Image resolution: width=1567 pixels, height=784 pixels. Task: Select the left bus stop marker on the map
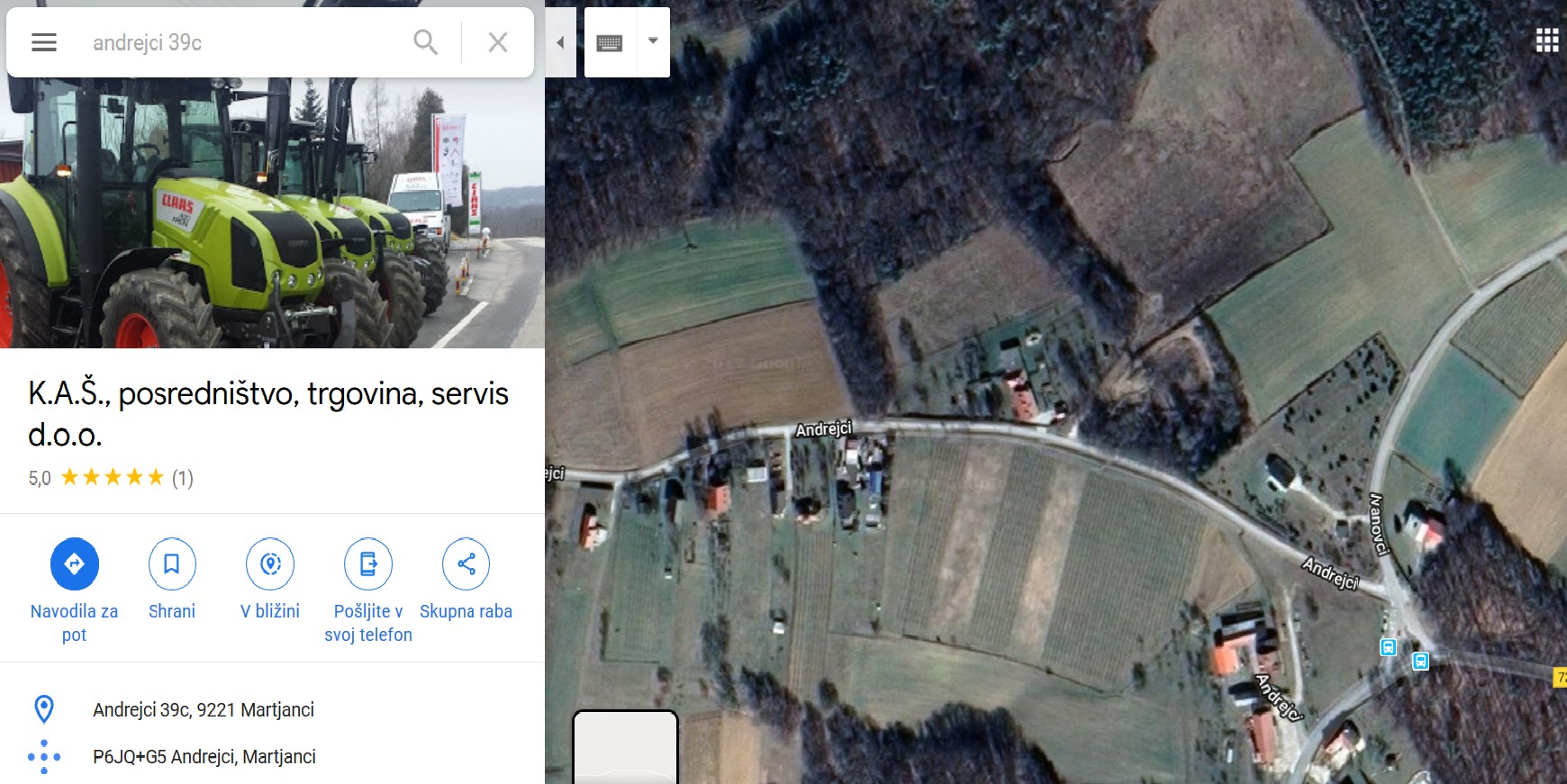(x=1389, y=647)
